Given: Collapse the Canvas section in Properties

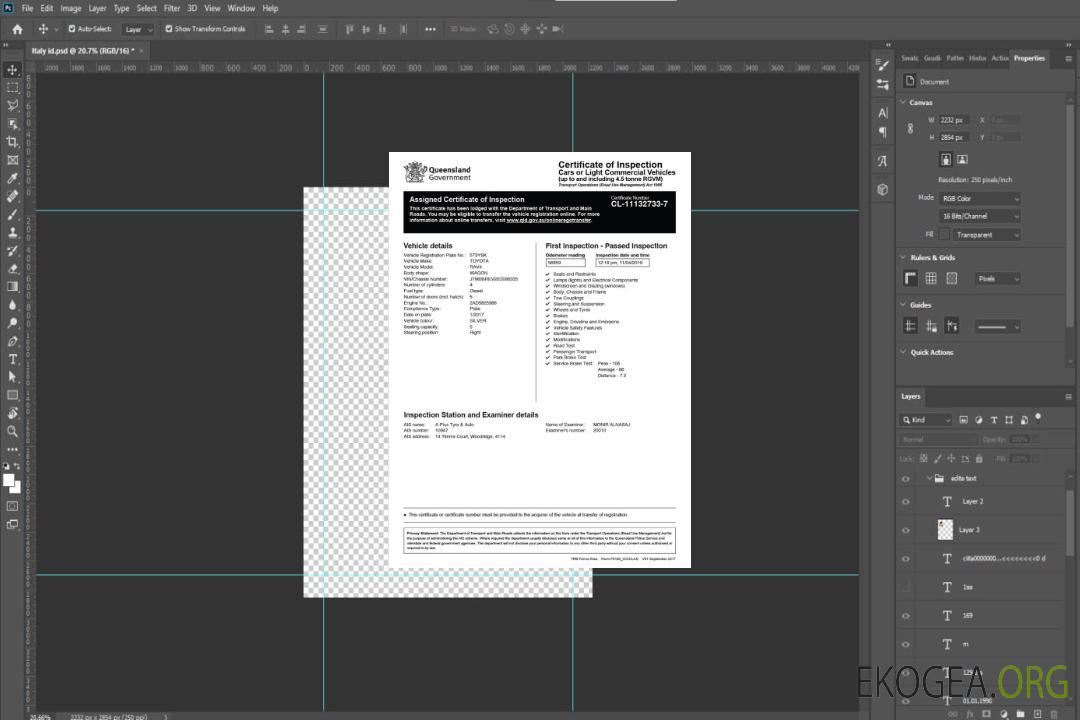Looking at the screenshot, I should point(904,102).
